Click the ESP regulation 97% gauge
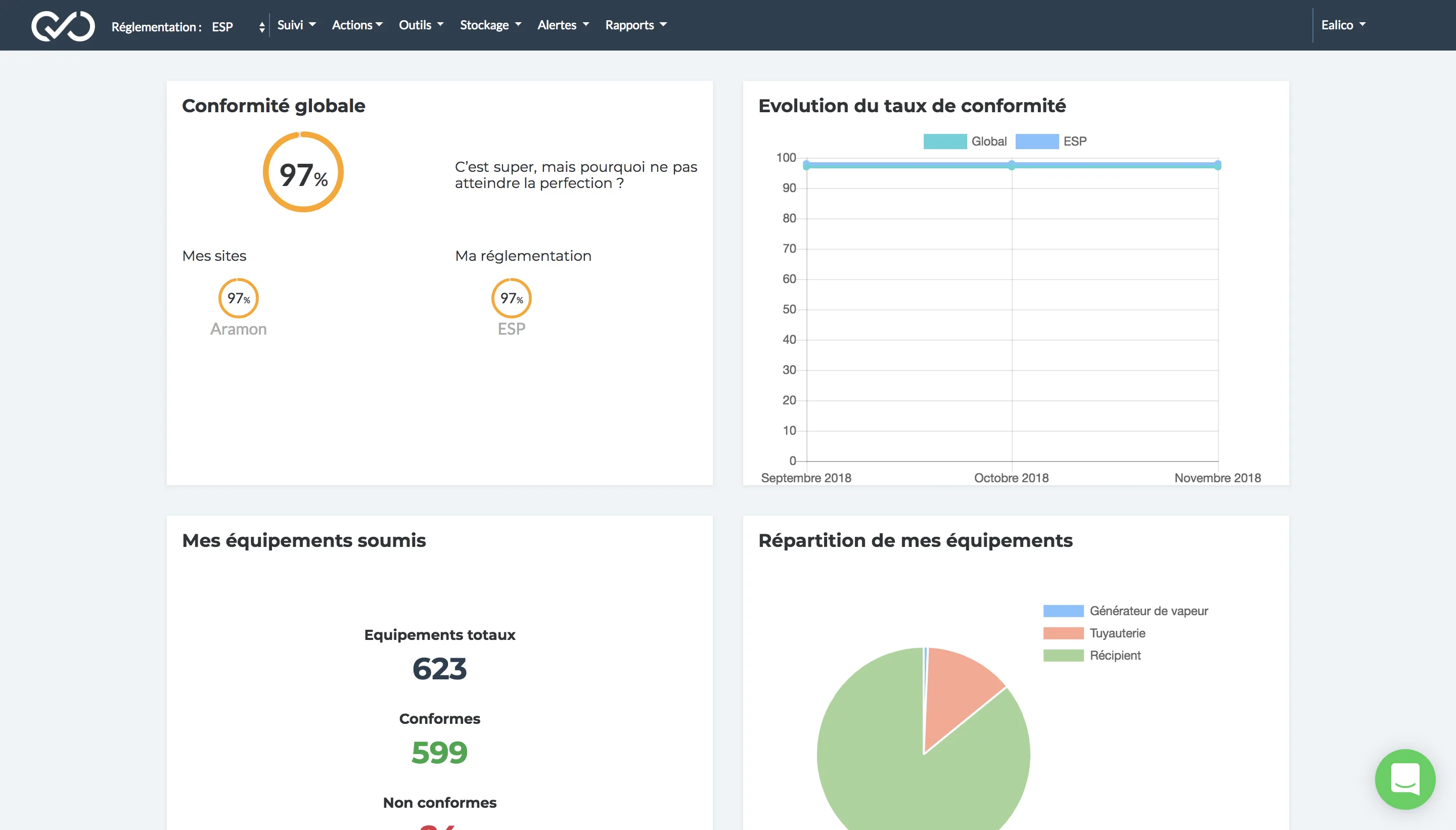 coord(511,298)
